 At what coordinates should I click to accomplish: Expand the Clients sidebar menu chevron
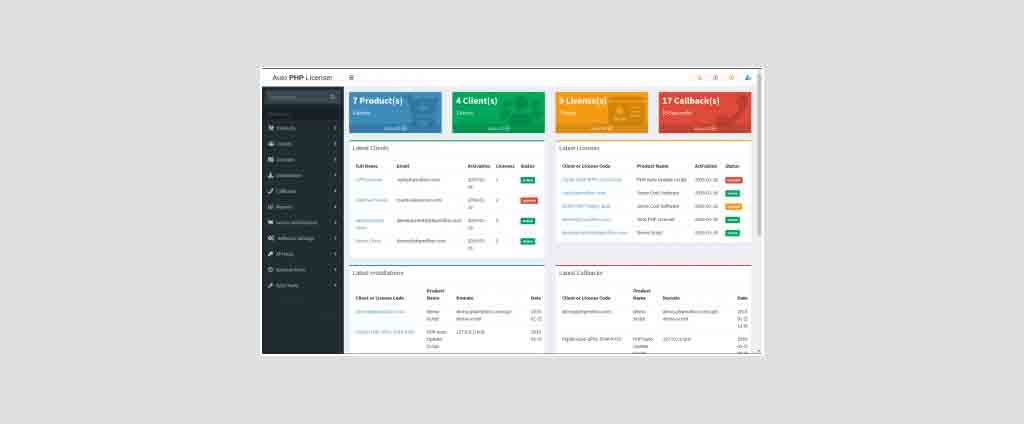tap(335, 144)
